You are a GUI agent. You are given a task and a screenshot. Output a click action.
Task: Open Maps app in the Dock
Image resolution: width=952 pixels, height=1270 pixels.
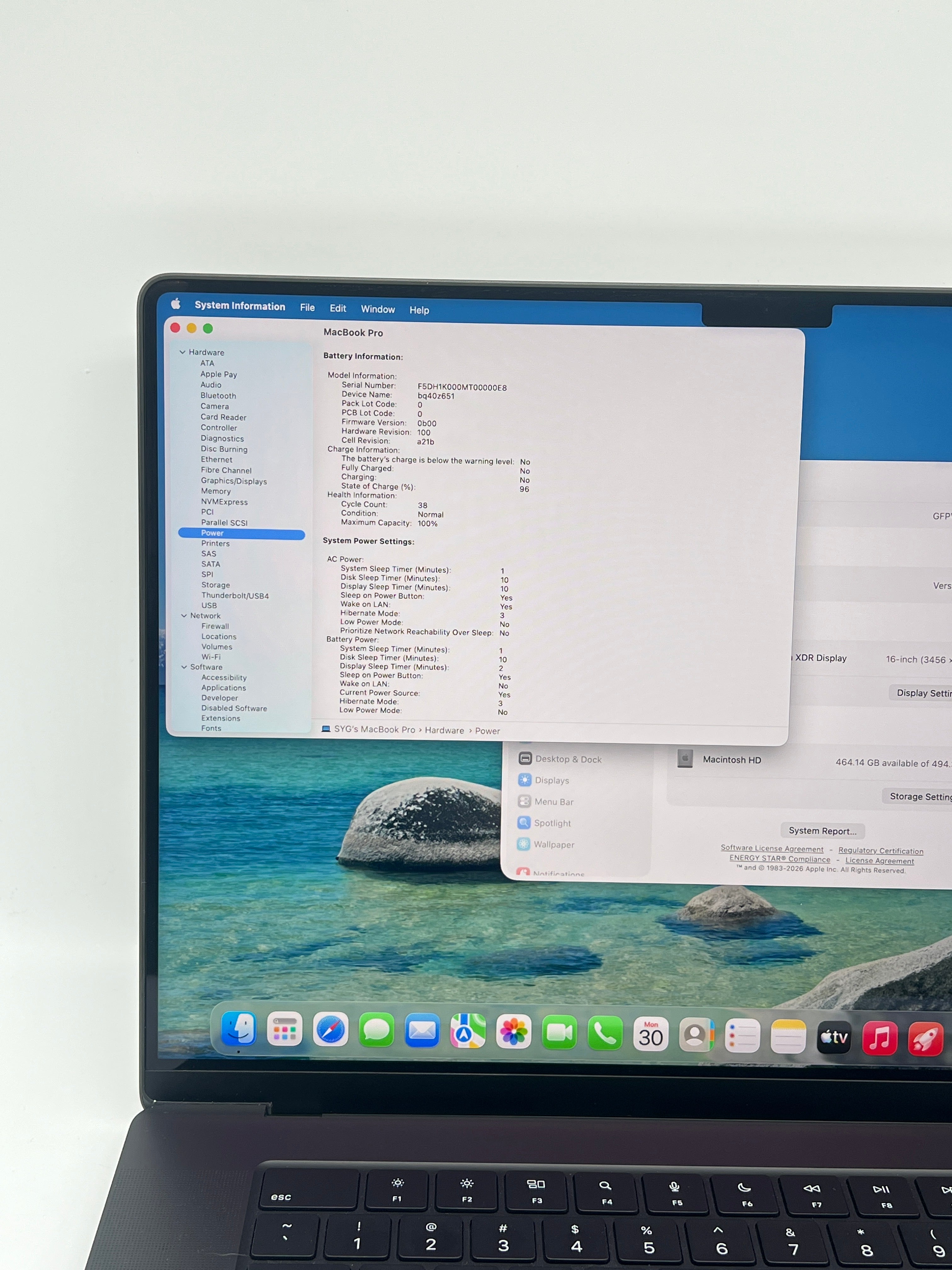(x=468, y=1031)
